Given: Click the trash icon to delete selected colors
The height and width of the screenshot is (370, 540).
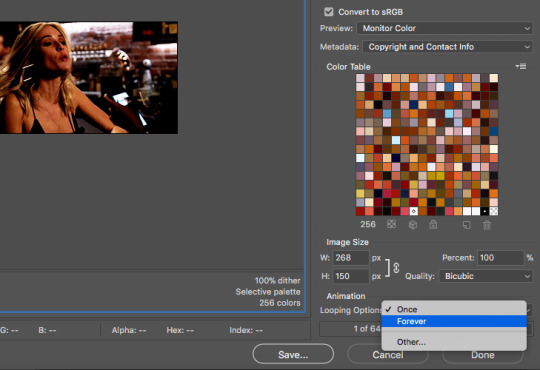Looking at the screenshot, I should [x=487, y=225].
